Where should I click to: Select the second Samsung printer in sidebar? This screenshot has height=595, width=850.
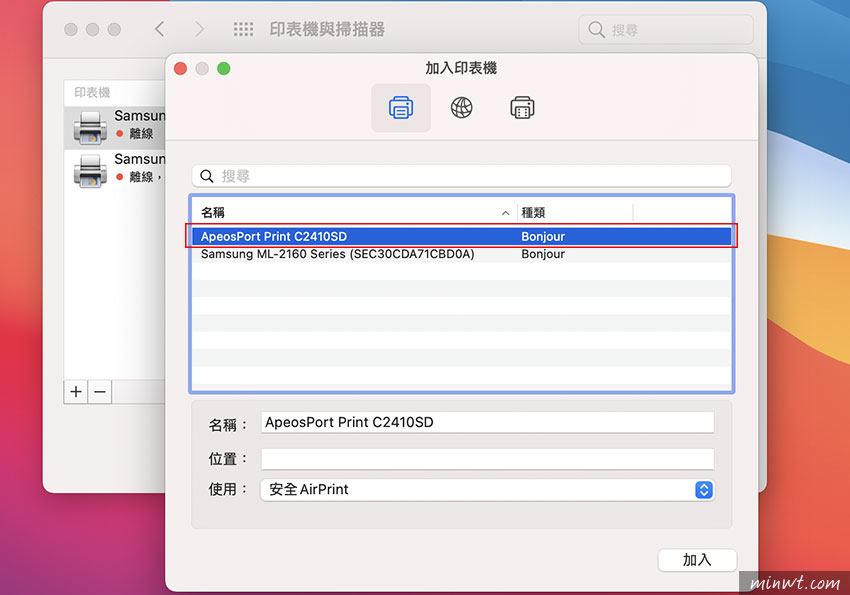tap(115, 170)
